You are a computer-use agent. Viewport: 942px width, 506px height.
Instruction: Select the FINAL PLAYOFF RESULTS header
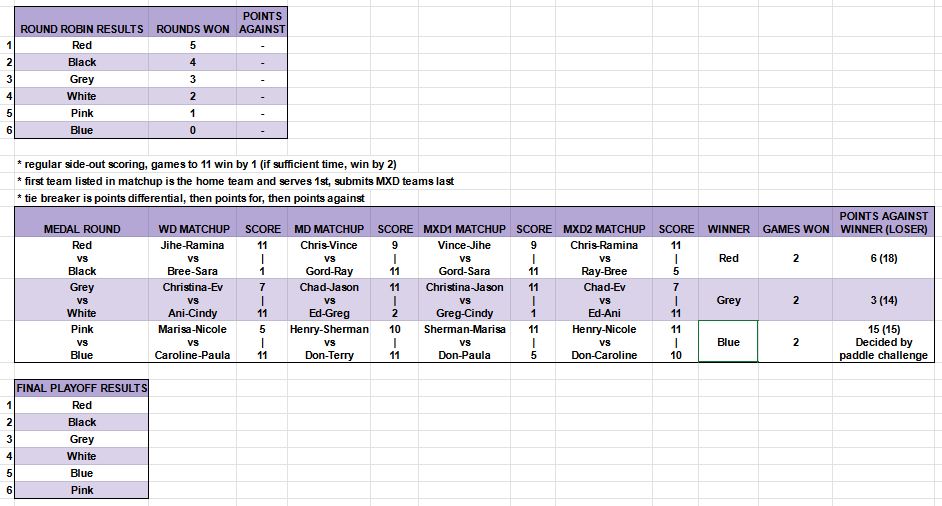[x=82, y=388]
